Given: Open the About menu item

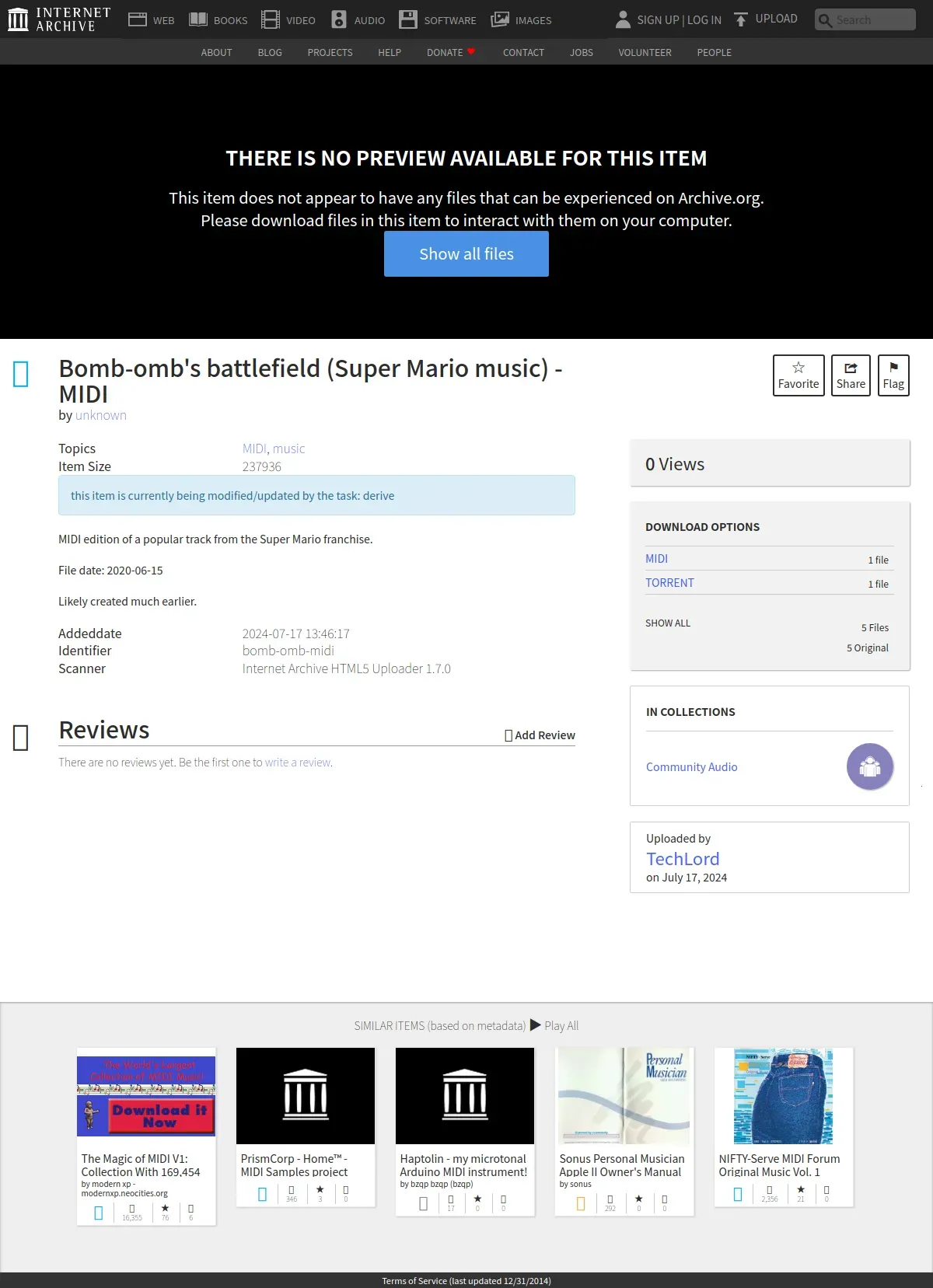Looking at the screenshot, I should (216, 52).
